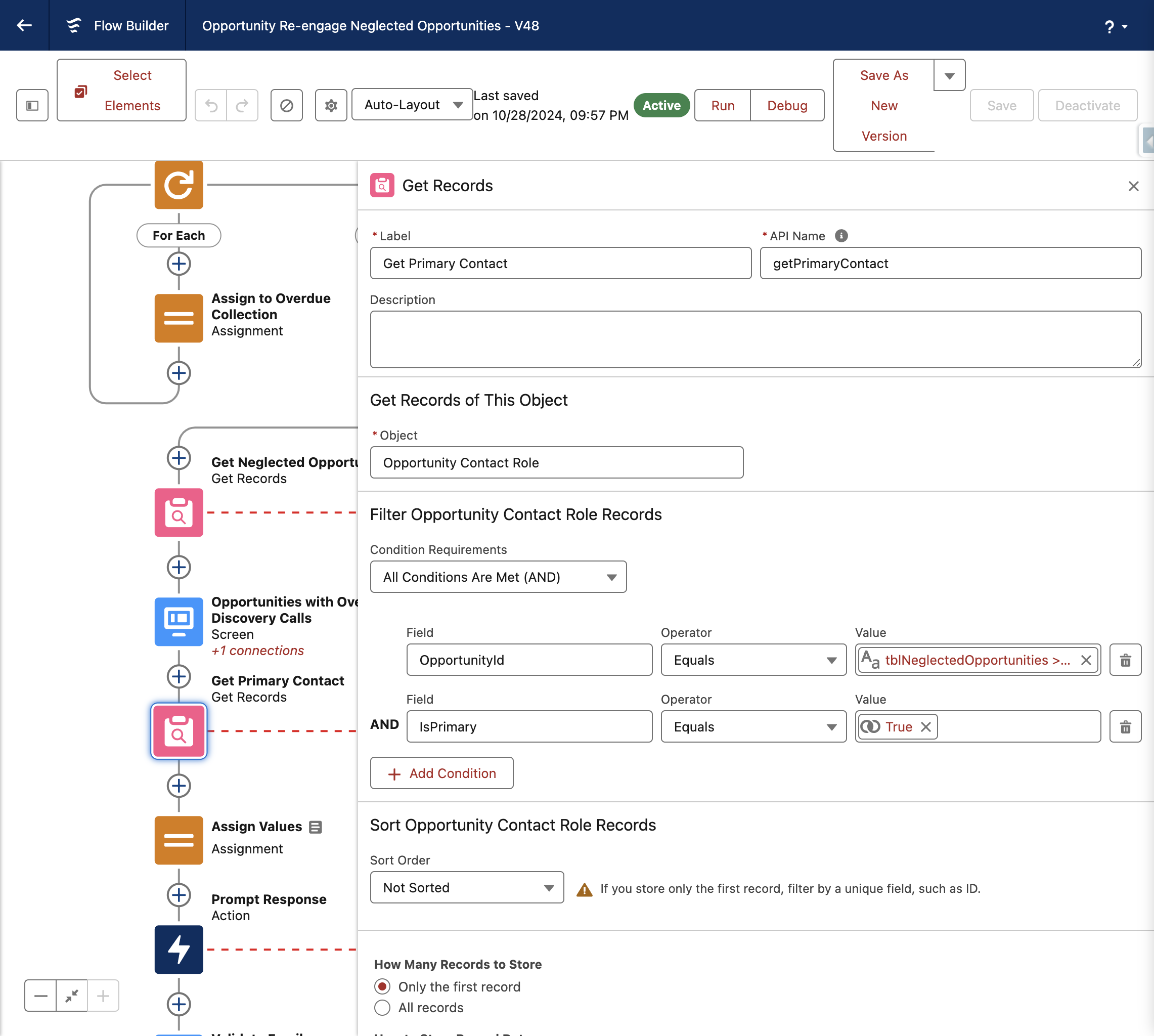Click Select Elements button
This screenshot has width=1154, height=1036.
(x=122, y=91)
